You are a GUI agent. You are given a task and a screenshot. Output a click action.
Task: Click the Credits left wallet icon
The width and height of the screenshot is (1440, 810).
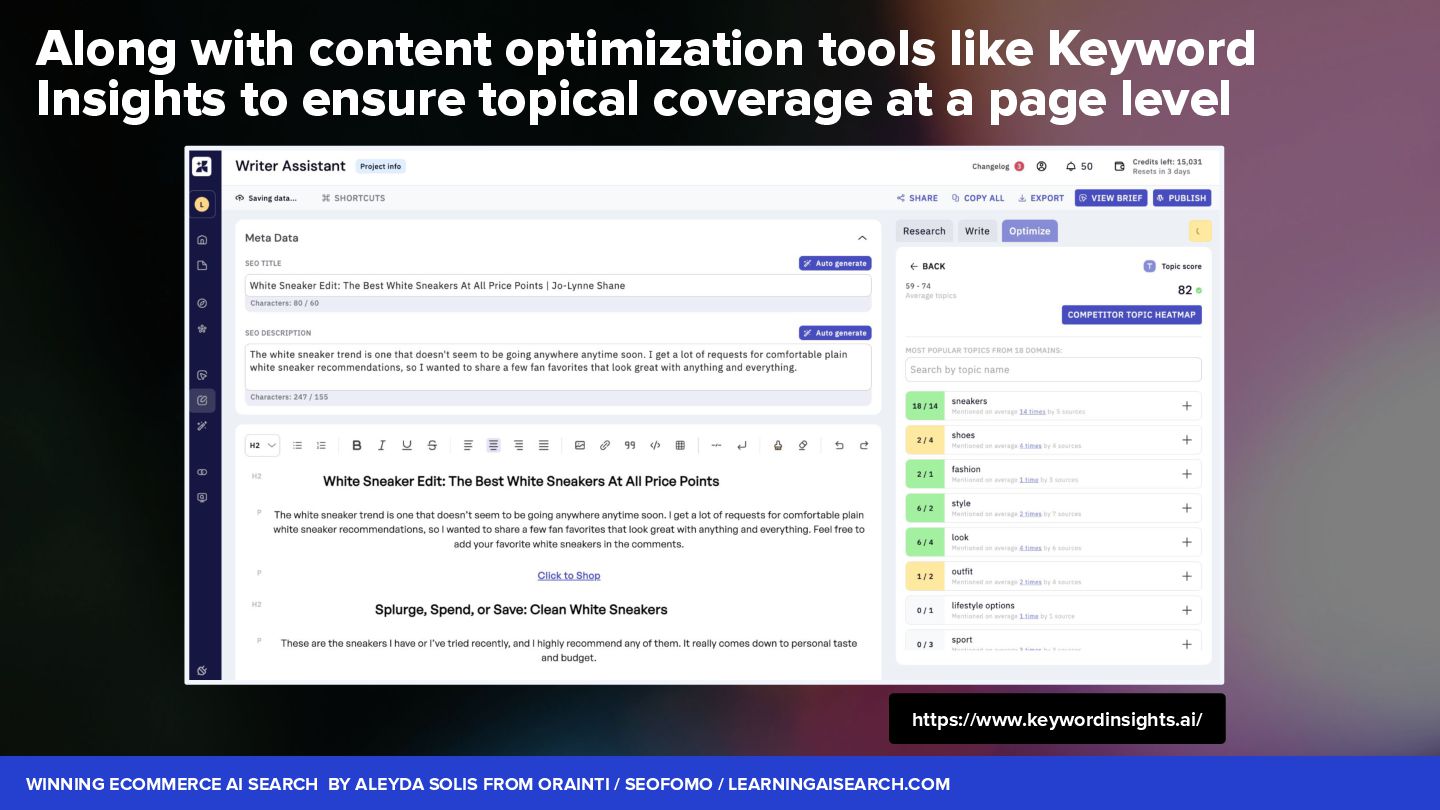click(1121, 166)
